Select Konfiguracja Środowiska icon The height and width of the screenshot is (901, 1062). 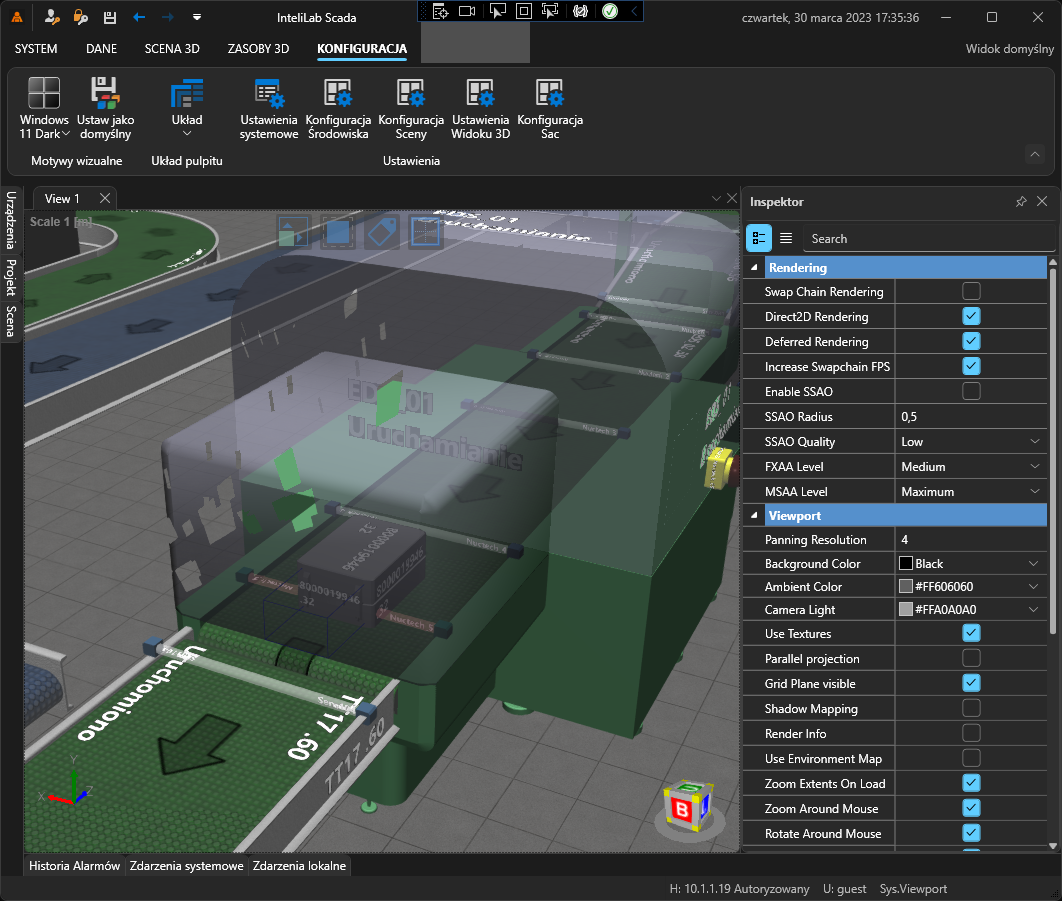tap(338, 105)
